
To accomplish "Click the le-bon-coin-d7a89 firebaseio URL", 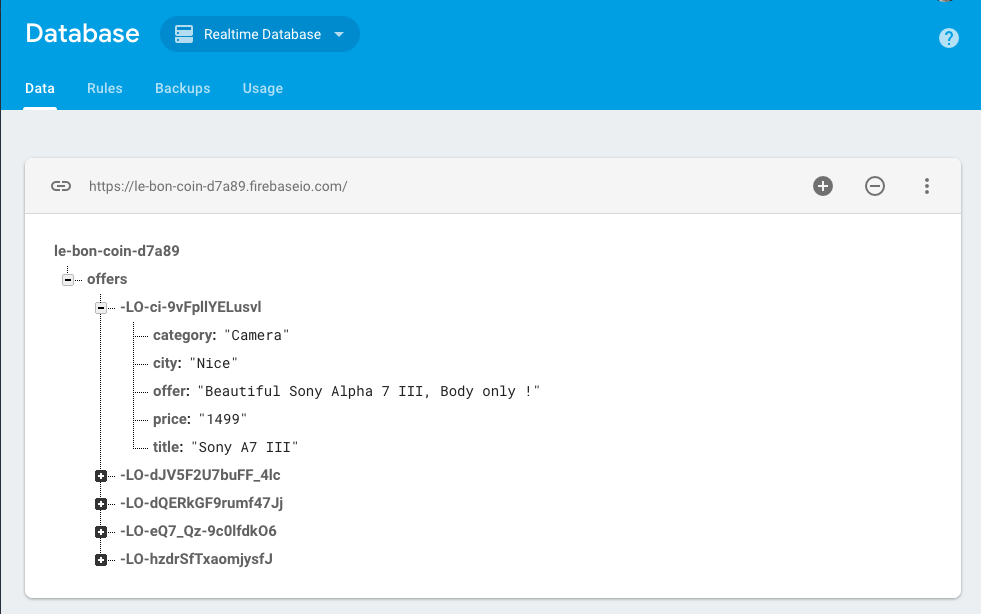I will tap(218, 187).
